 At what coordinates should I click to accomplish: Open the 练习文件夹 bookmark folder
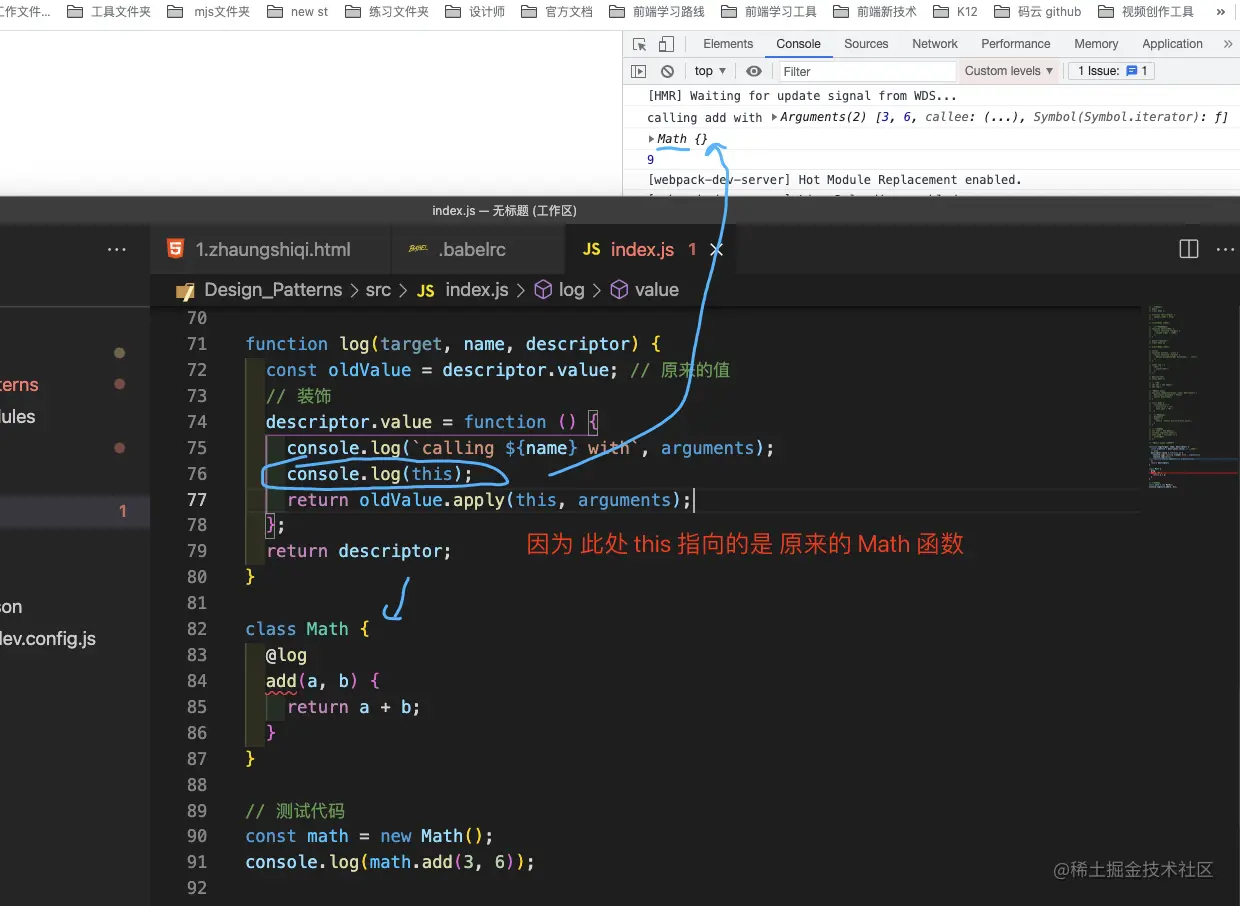click(386, 12)
